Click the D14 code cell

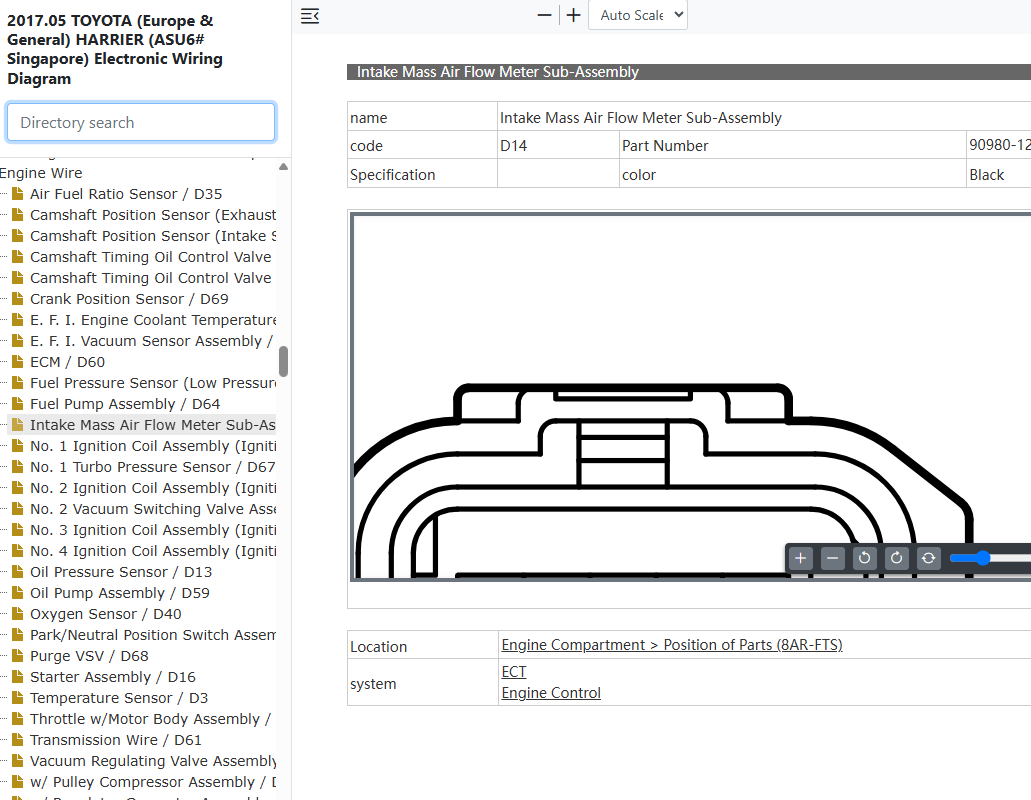(558, 145)
